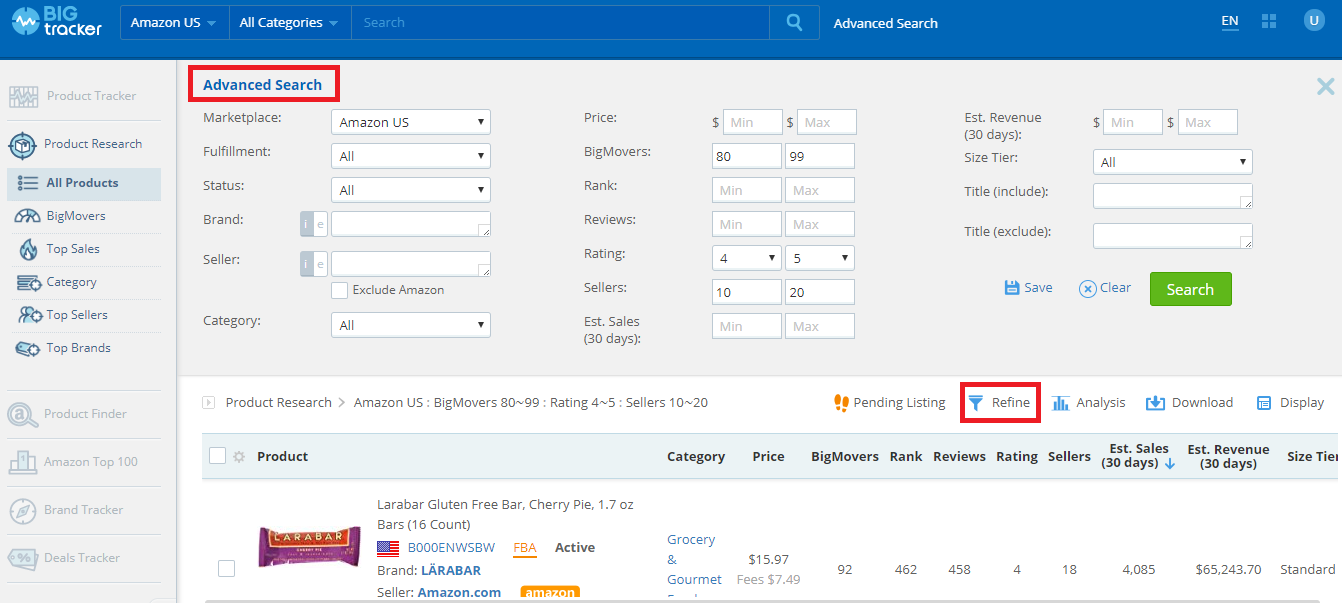Open Top Sales sidebar item
Image resolution: width=1342 pixels, height=603 pixels.
(x=60, y=249)
